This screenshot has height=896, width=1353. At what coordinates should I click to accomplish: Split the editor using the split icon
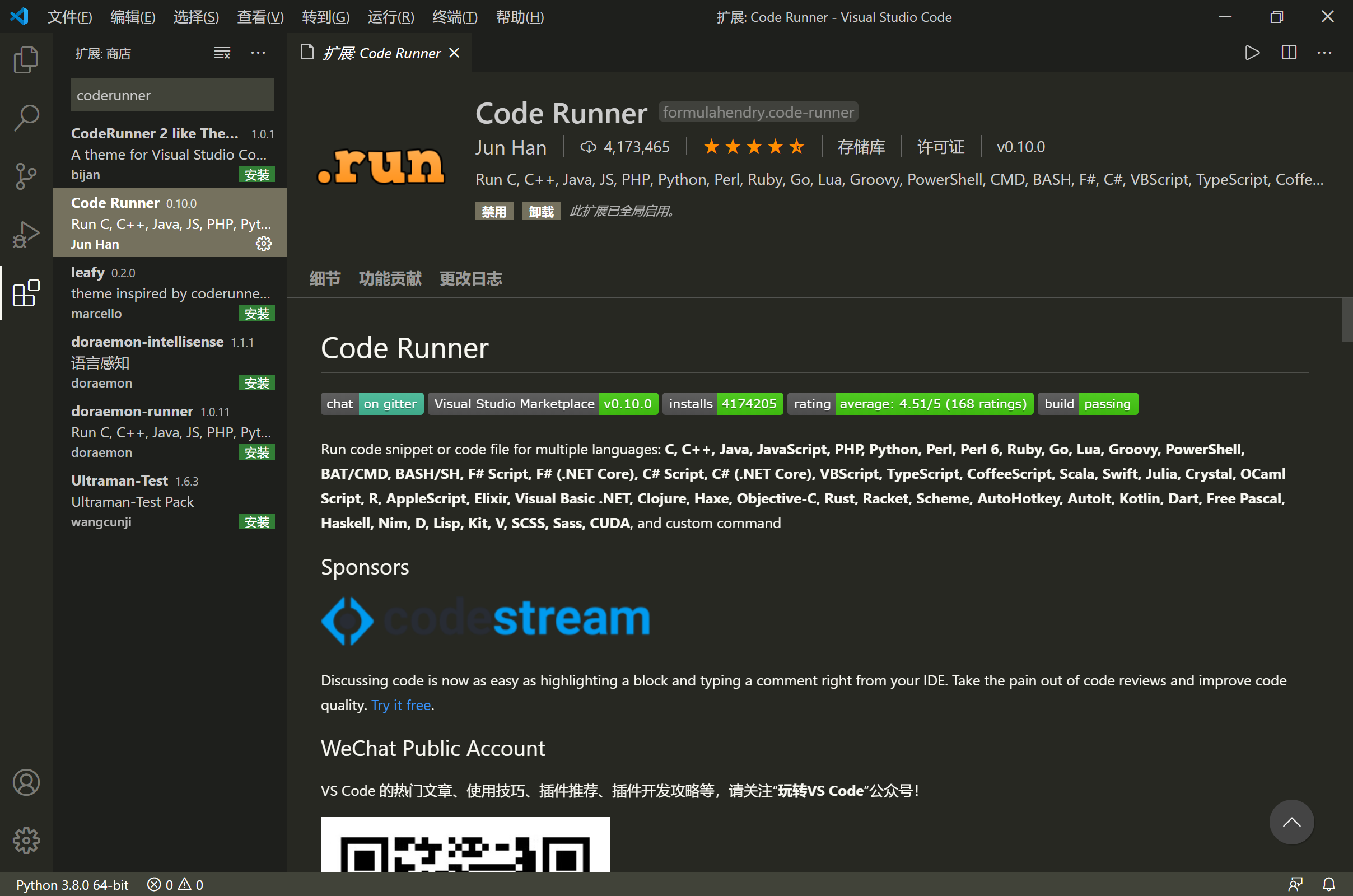tap(1289, 53)
